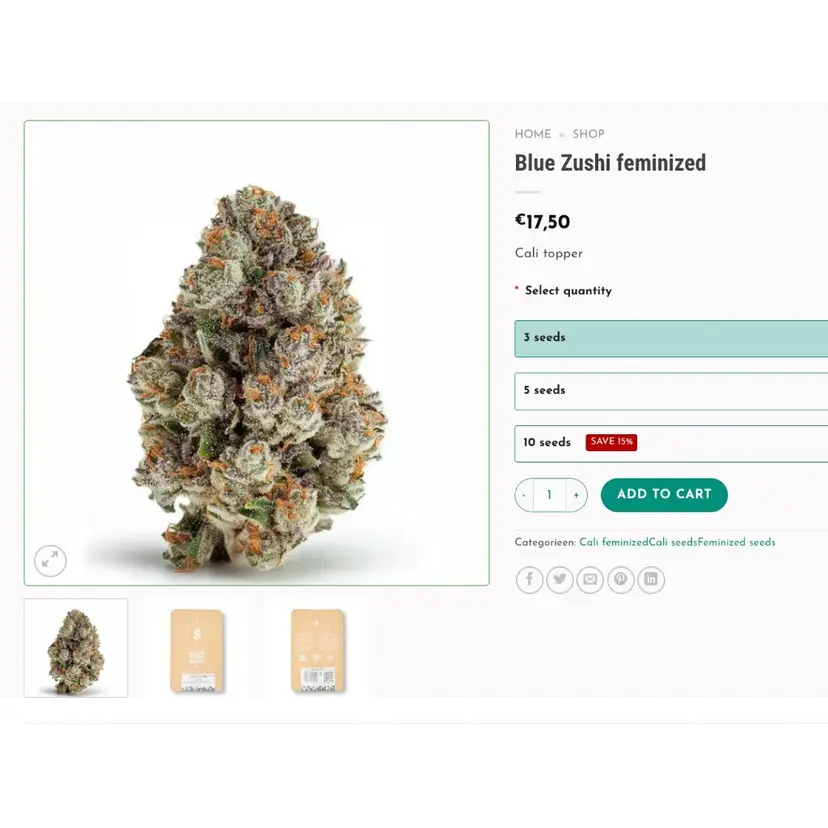Share product via email icon
The image size is (828, 828).
tap(590, 579)
